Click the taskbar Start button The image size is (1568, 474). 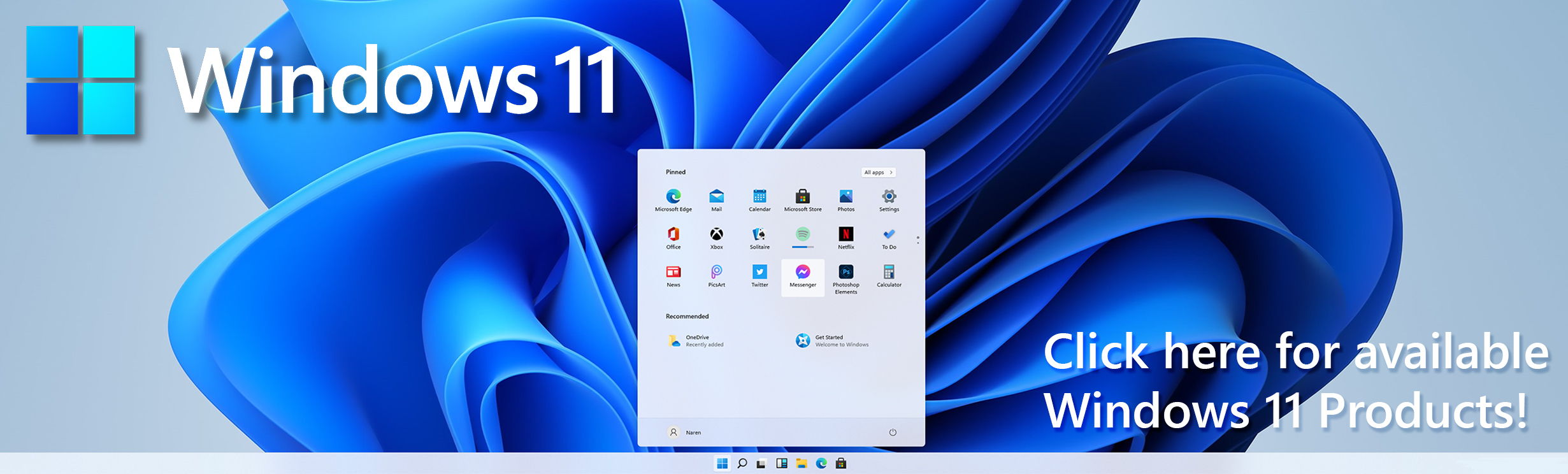pyautogui.click(x=722, y=463)
